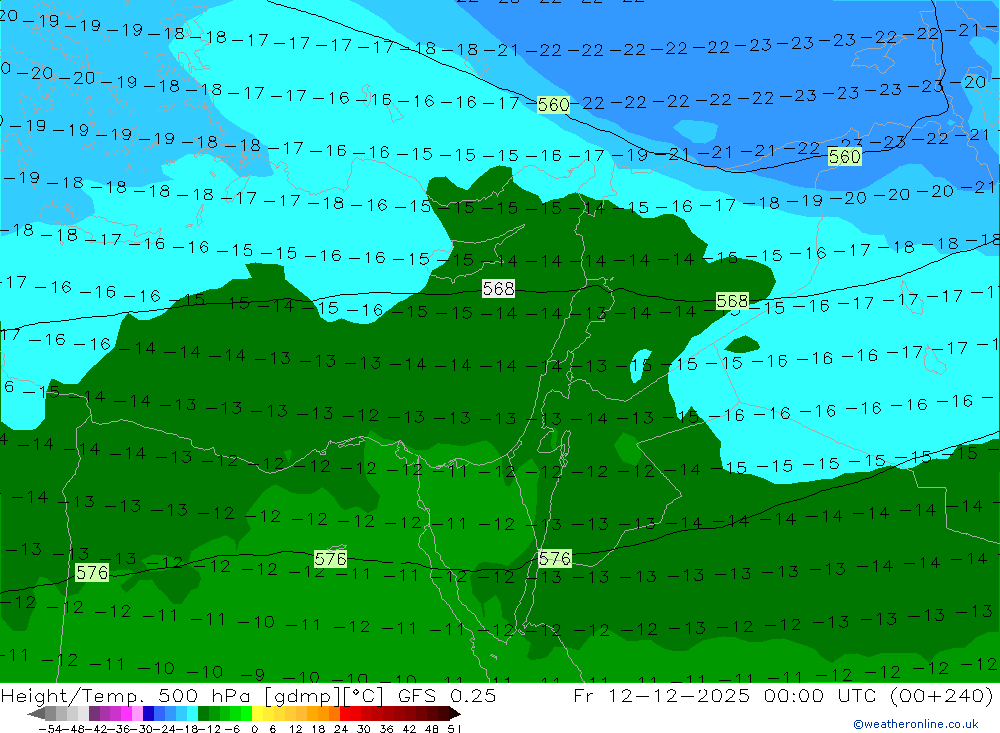1000x733 pixels.
Task: Pick the dark blue legend swatch
Action: click(149, 714)
